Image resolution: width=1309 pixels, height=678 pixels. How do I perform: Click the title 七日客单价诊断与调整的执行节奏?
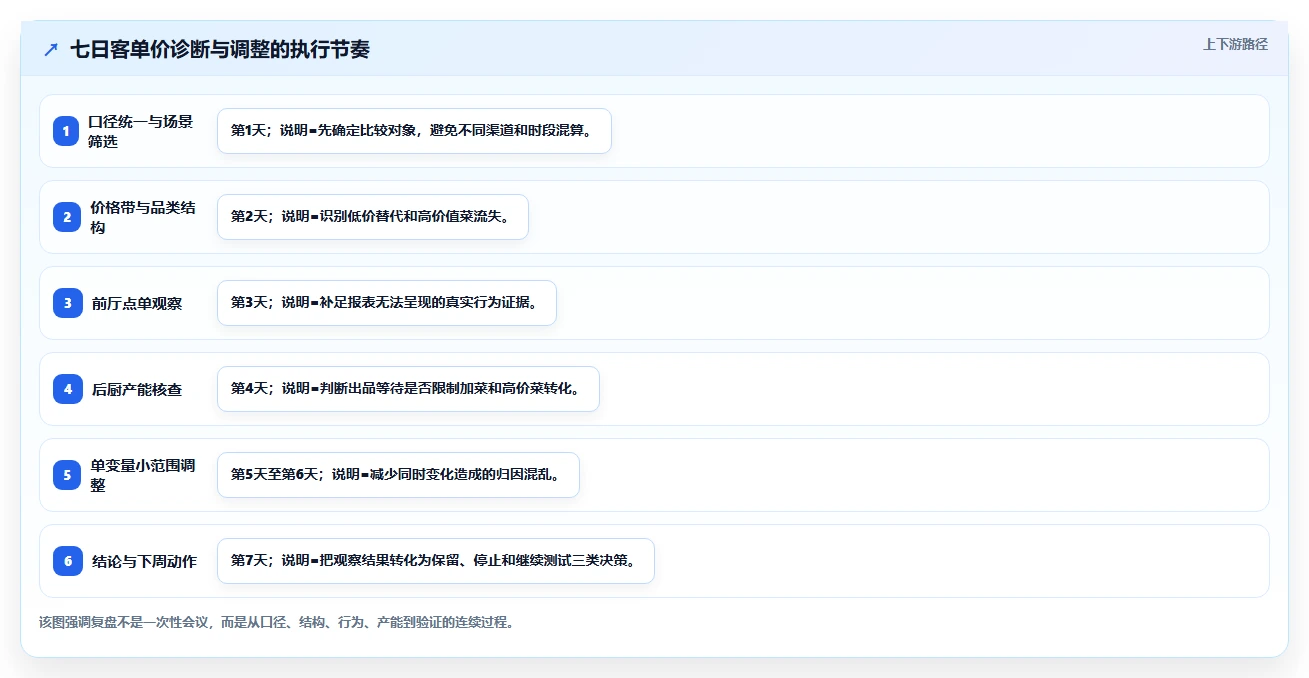point(220,49)
